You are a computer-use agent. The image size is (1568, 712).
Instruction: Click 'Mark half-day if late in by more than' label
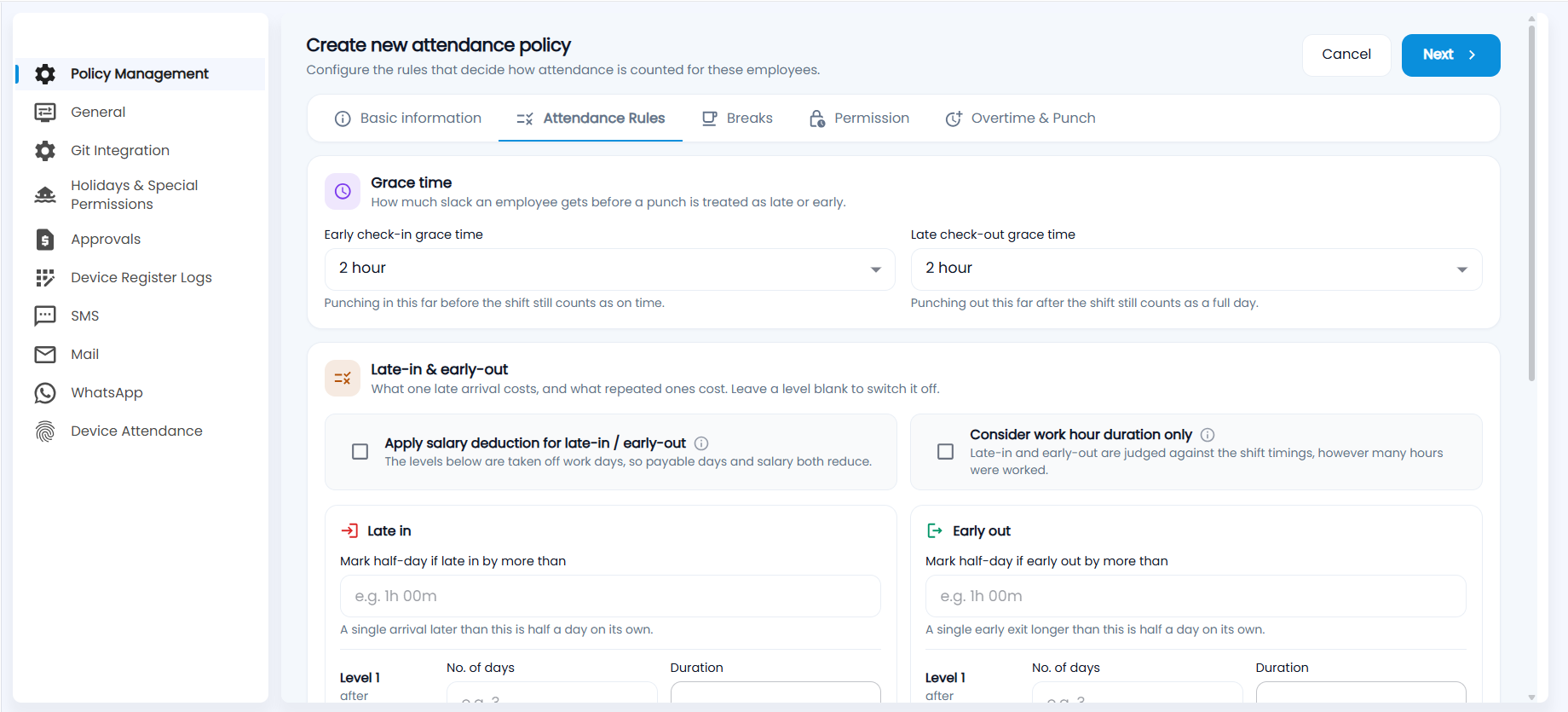tap(453, 561)
